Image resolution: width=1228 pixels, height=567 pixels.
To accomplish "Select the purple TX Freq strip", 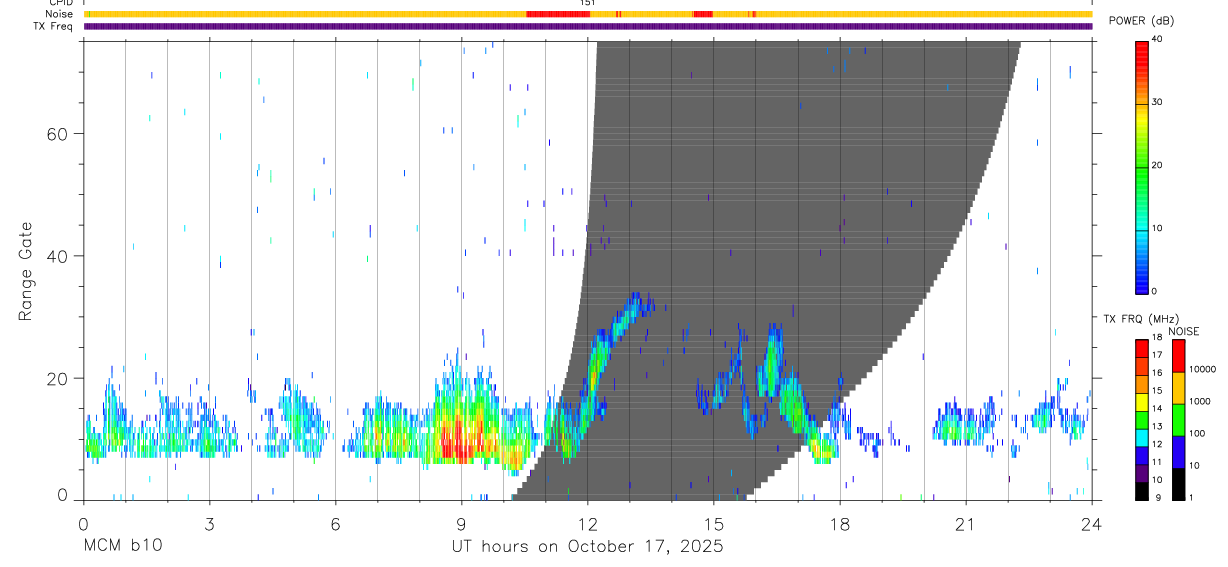I will tap(588, 26).
